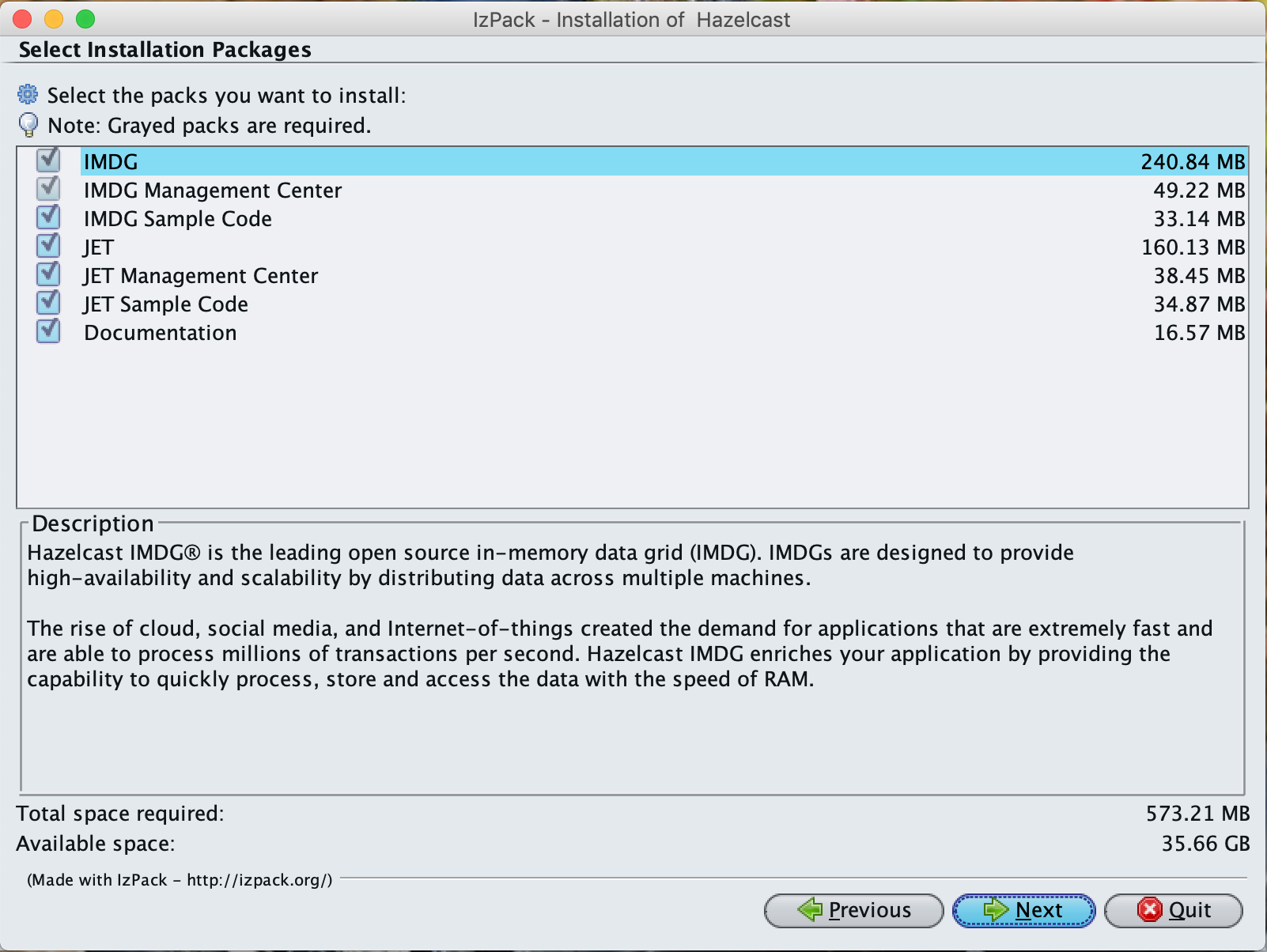Uncheck the JET pack checkbox
The image size is (1267, 952).
click(48, 246)
